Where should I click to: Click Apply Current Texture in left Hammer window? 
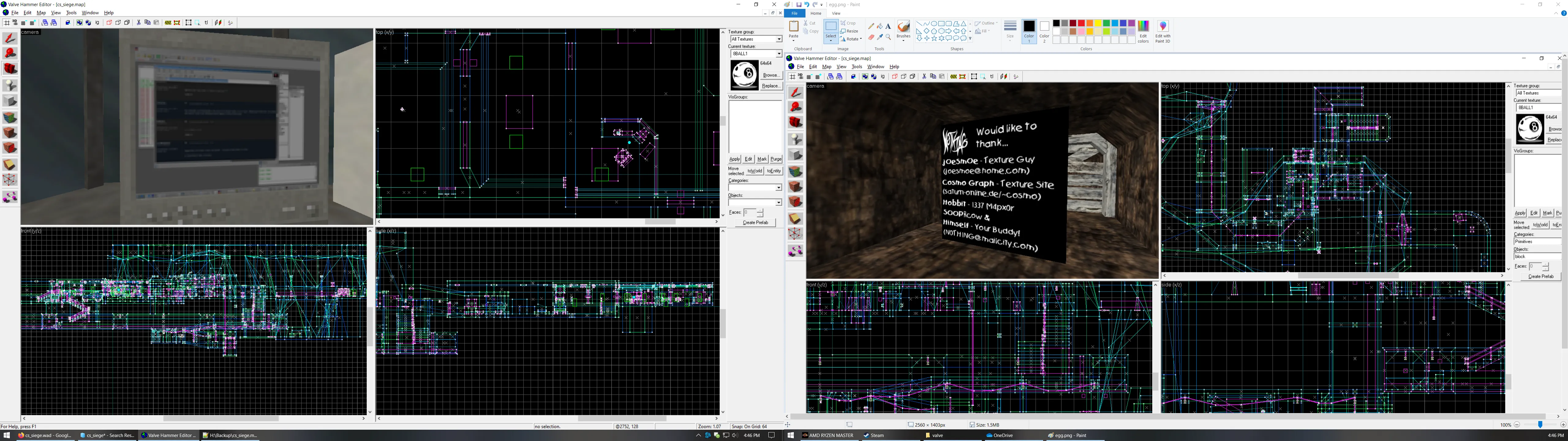pyautogui.click(x=10, y=133)
